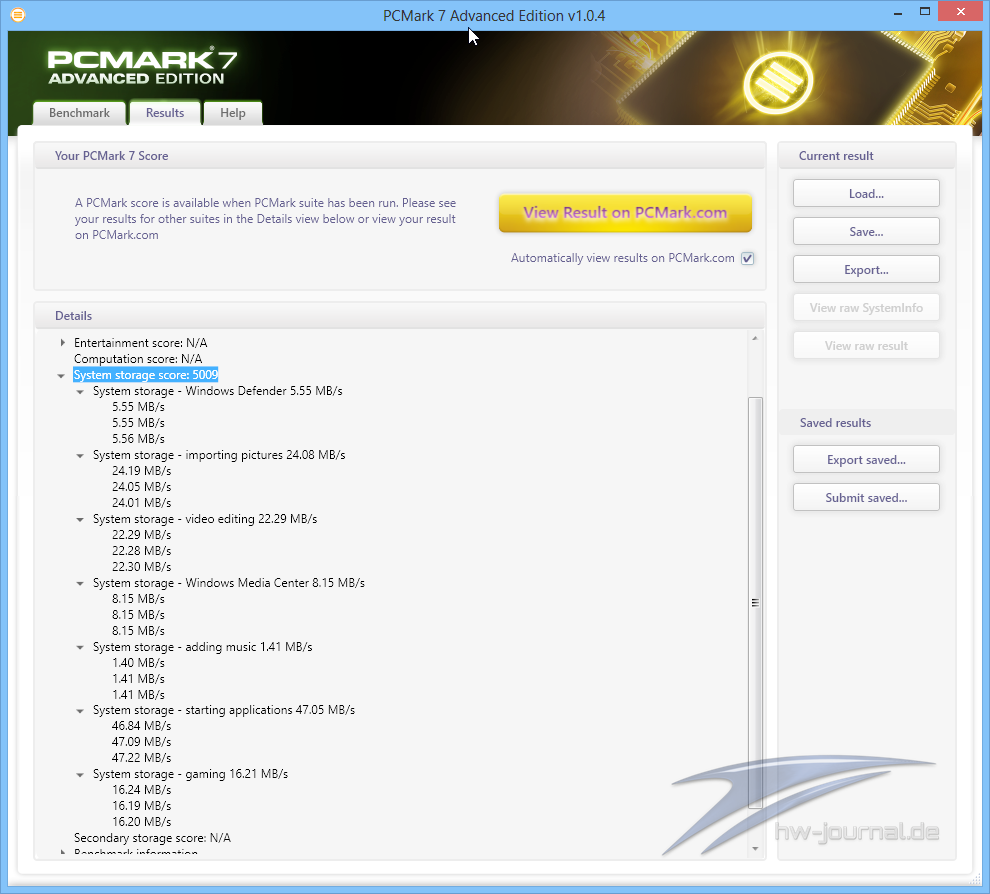This screenshot has height=894, width=990.
Task: Click the 5.56 MB/s result value
Action: (138, 439)
